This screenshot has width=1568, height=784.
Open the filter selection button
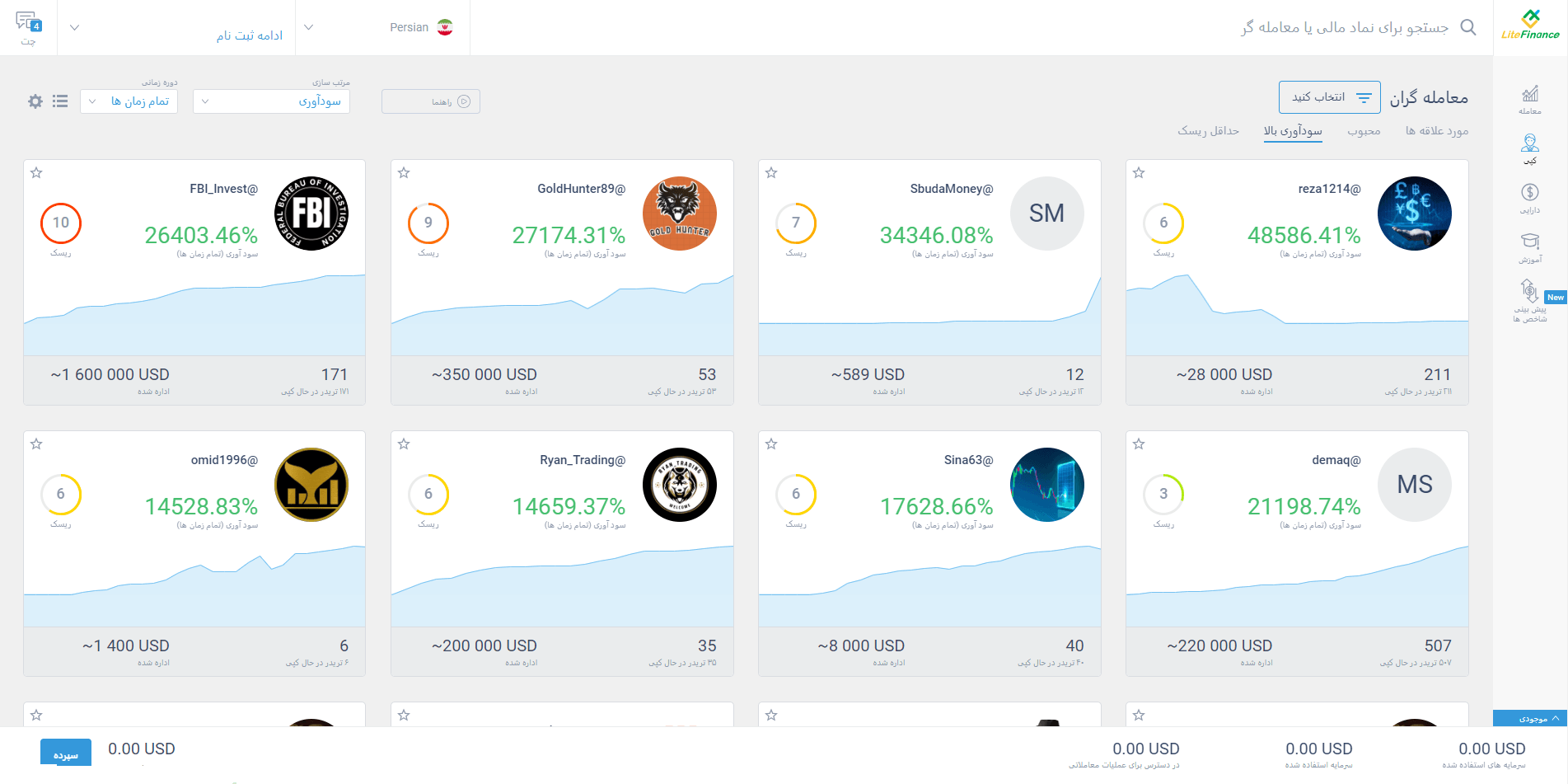(x=1329, y=97)
